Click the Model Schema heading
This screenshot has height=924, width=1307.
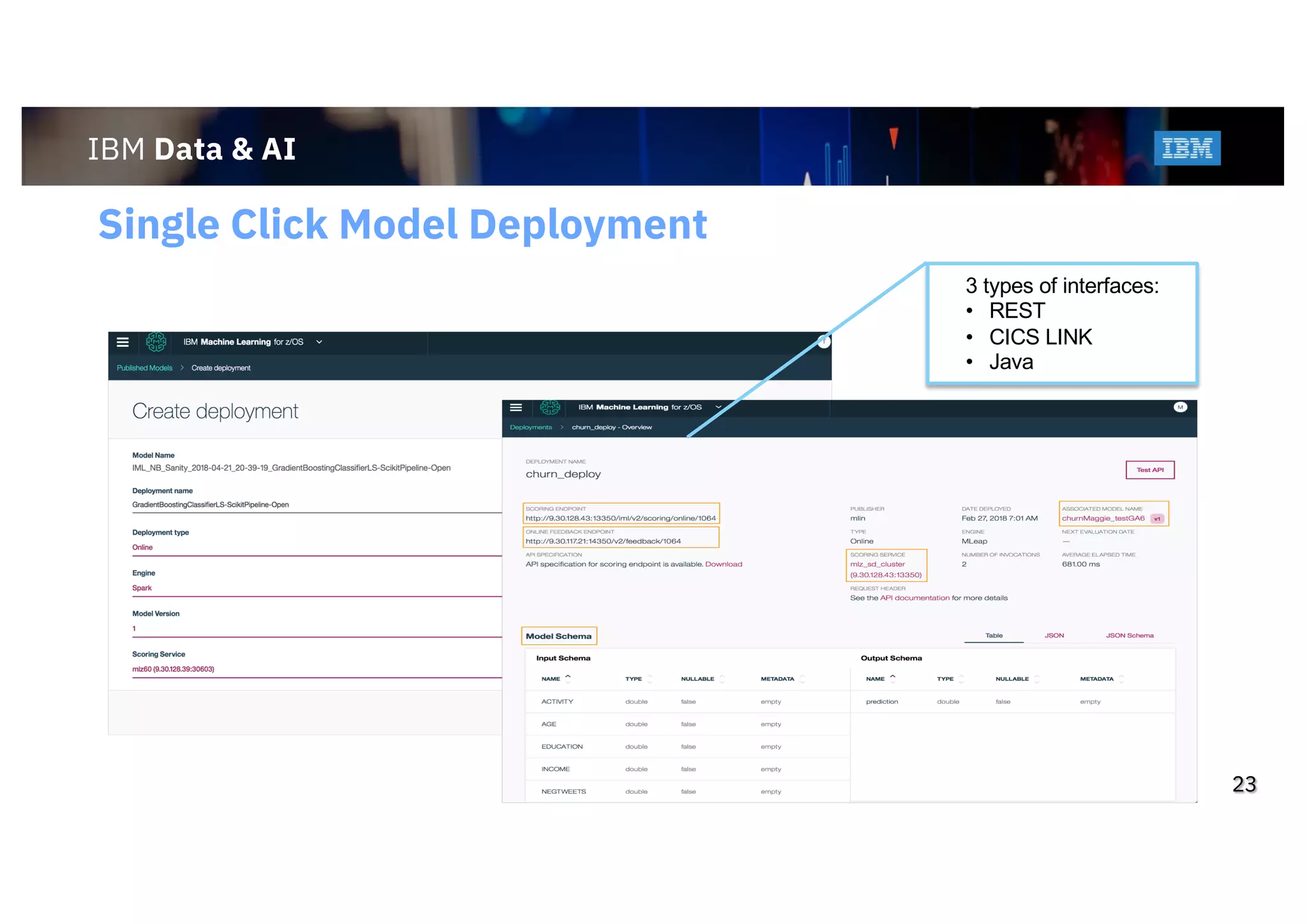(558, 636)
